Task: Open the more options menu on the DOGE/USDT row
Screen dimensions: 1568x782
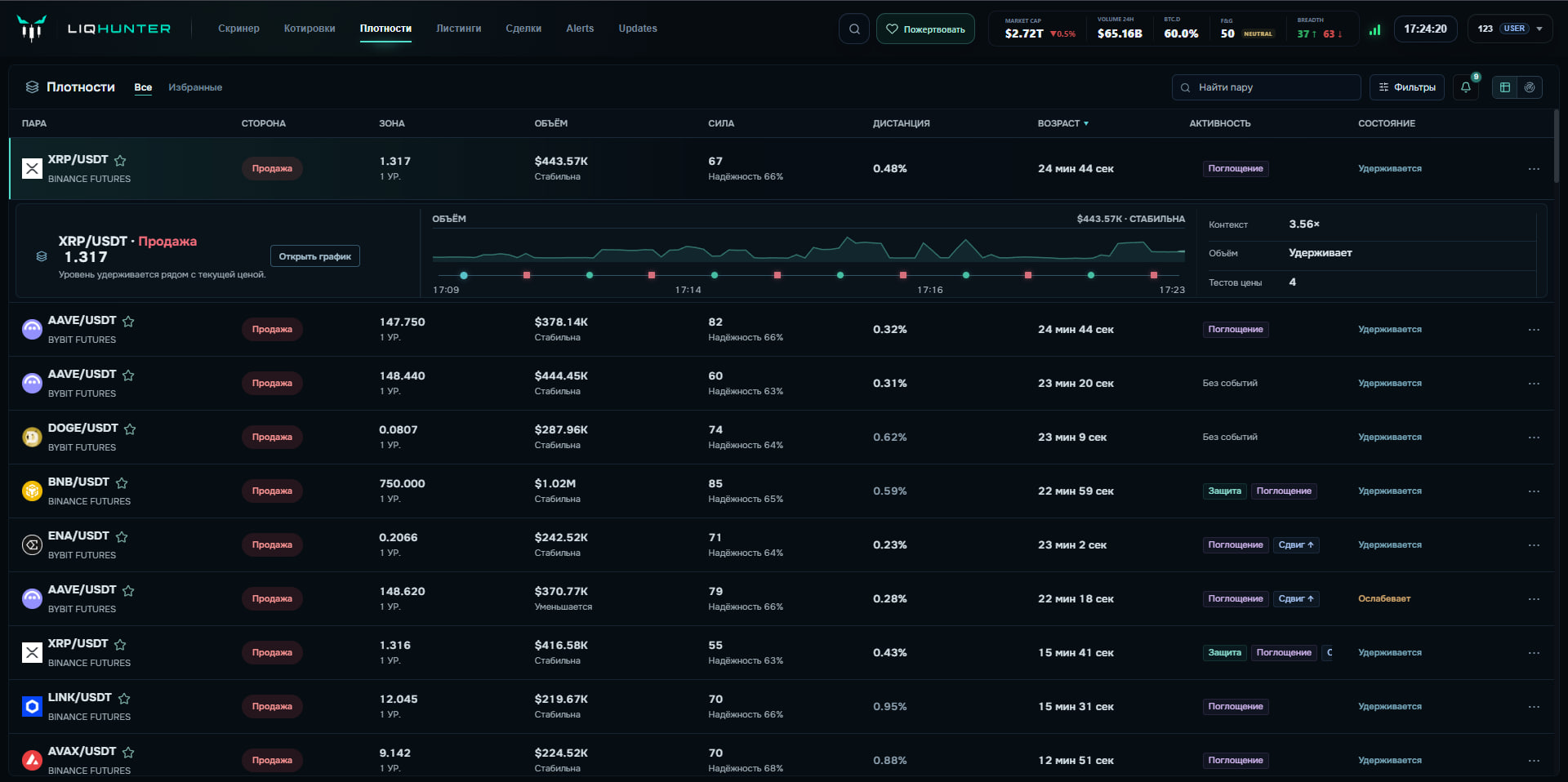Action: (x=1534, y=438)
